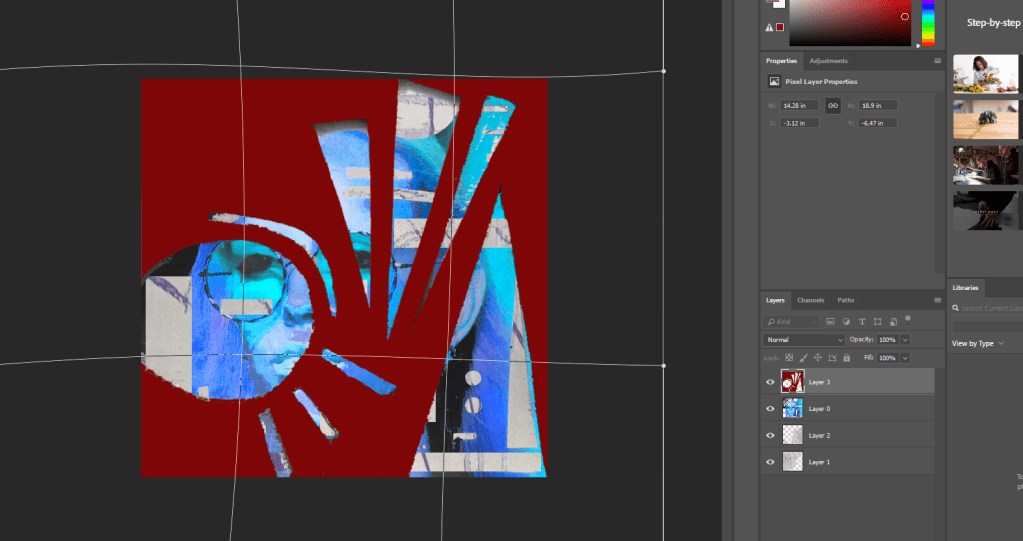This screenshot has width=1023, height=541.
Task: Select the Layer 2 thumbnail
Action: click(x=792, y=435)
